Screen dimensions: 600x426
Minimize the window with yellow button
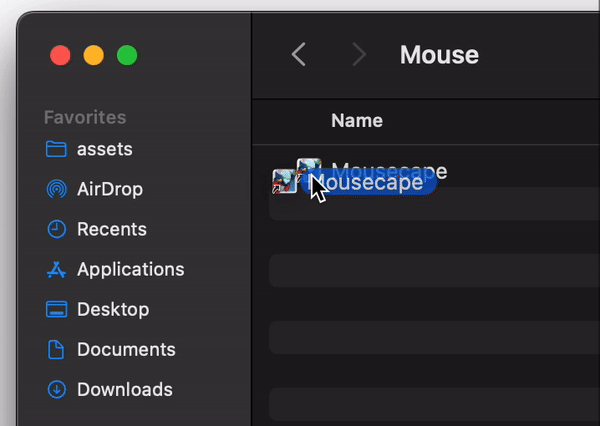coord(94,55)
